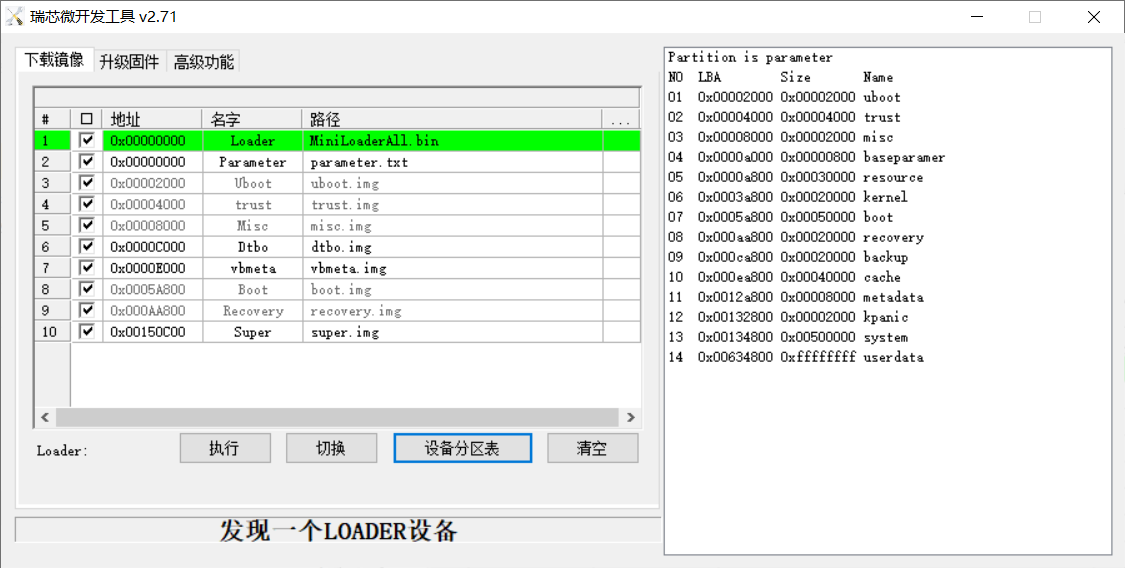The height and width of the screenshot is (568, 1125).
Task: Click the kpanic line in partition log
Action: pos(788,316)
